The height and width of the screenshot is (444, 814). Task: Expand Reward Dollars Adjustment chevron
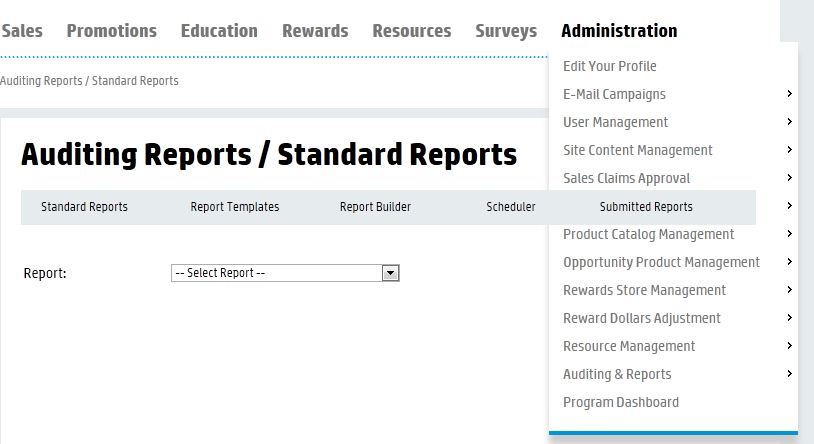tap(789, 318)
